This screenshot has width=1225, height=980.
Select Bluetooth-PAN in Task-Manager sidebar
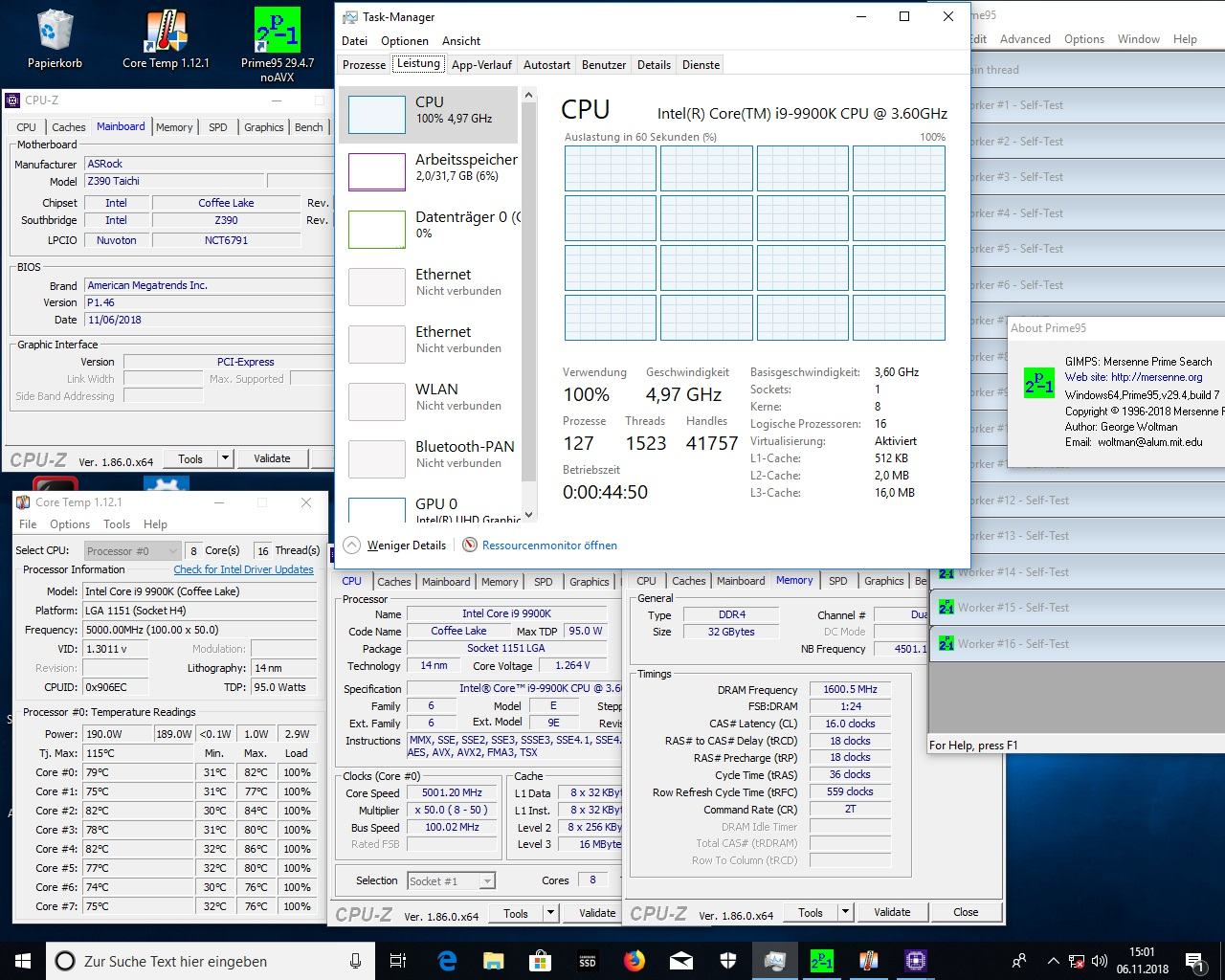[431, 458]
